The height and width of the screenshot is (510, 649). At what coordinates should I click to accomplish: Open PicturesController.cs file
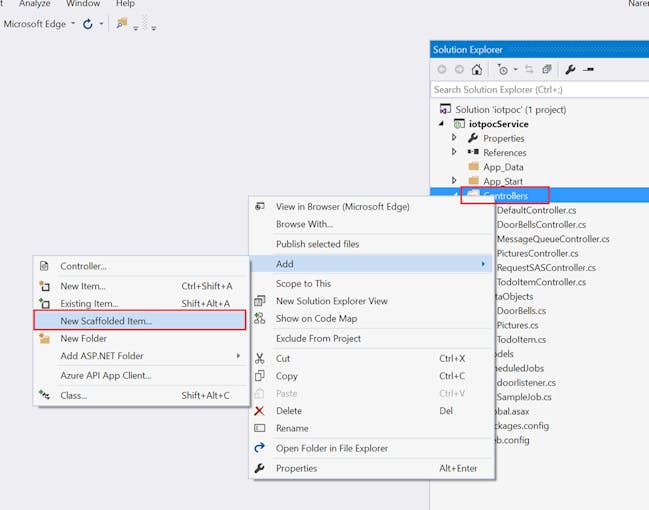point(538,253)
